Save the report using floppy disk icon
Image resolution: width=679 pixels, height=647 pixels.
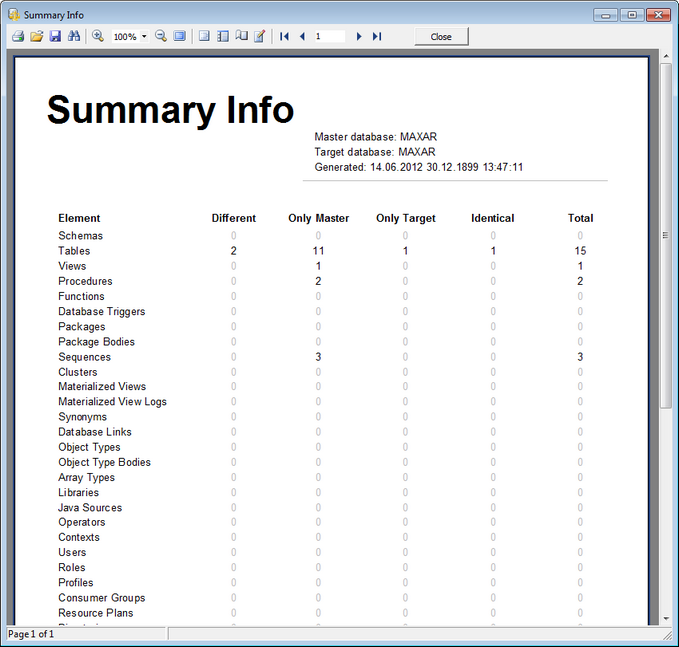(55, 36)
